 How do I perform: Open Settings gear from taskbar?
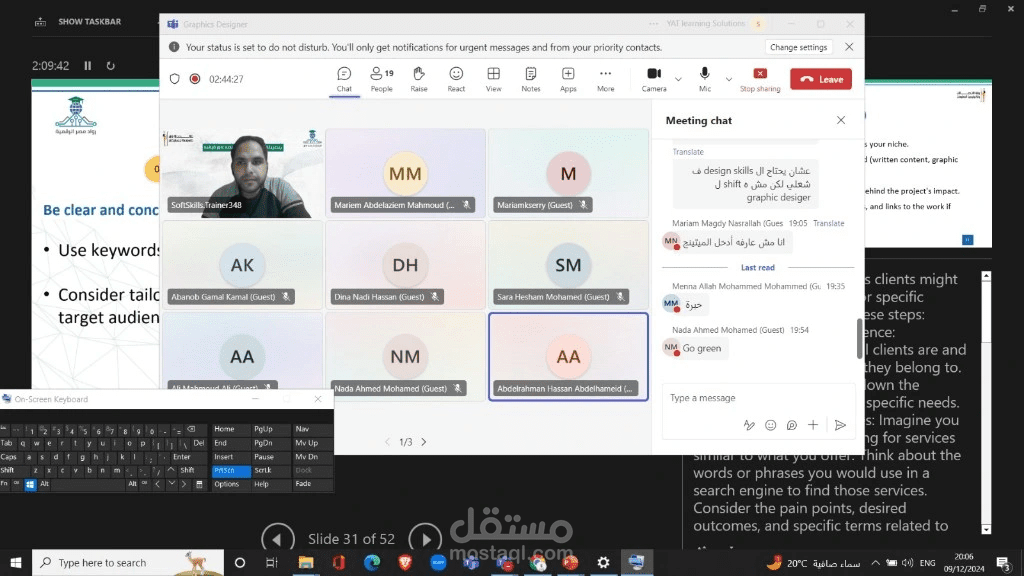click(x=603, y=562)
